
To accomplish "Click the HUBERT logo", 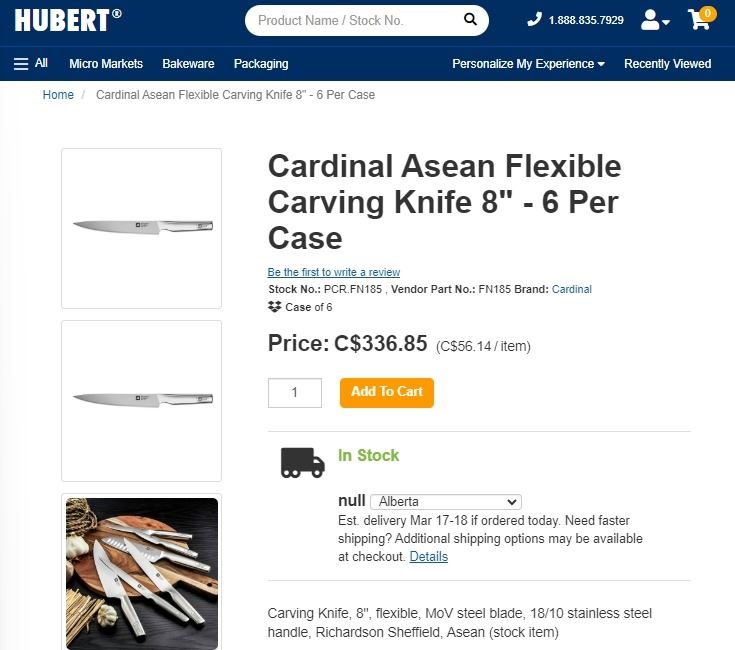I will pyautogui.click(x=68, y=20).
